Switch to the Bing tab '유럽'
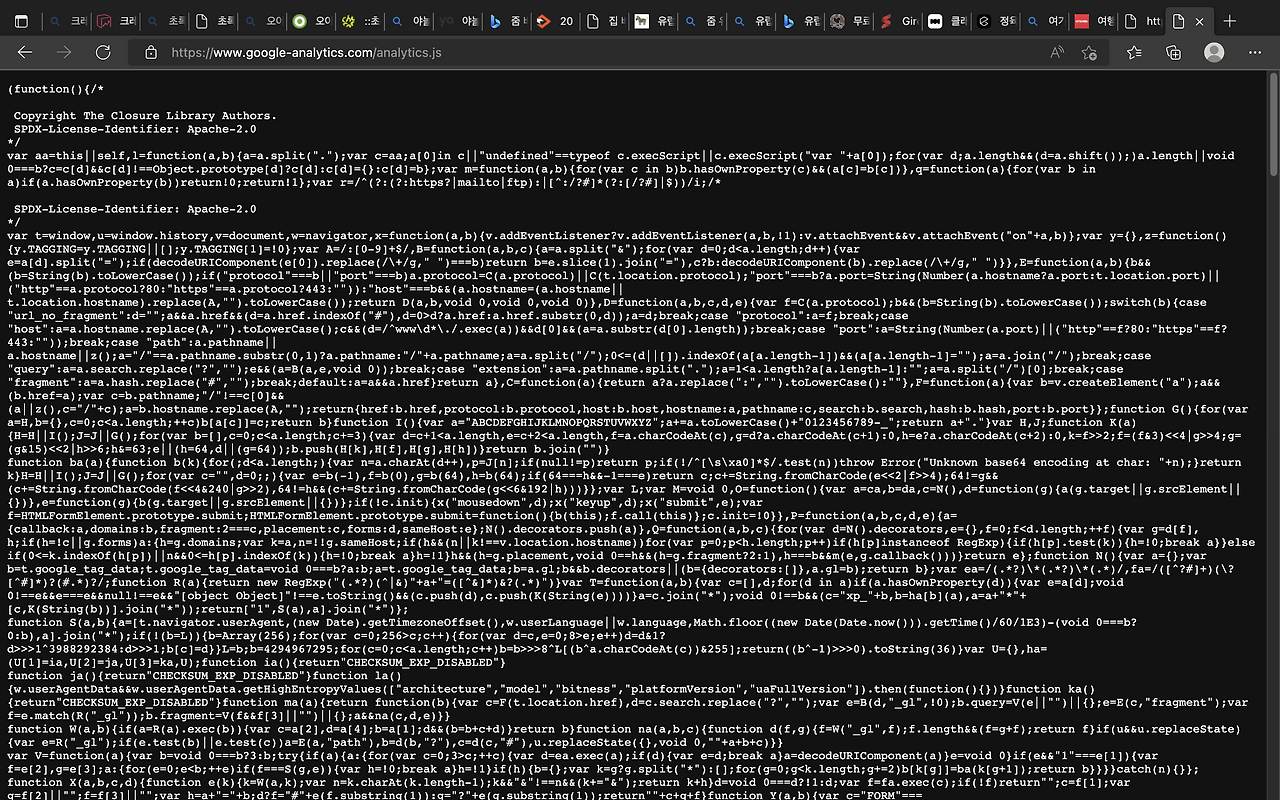1280x800 pixels. pyautogui.click(x=800, y=21)
